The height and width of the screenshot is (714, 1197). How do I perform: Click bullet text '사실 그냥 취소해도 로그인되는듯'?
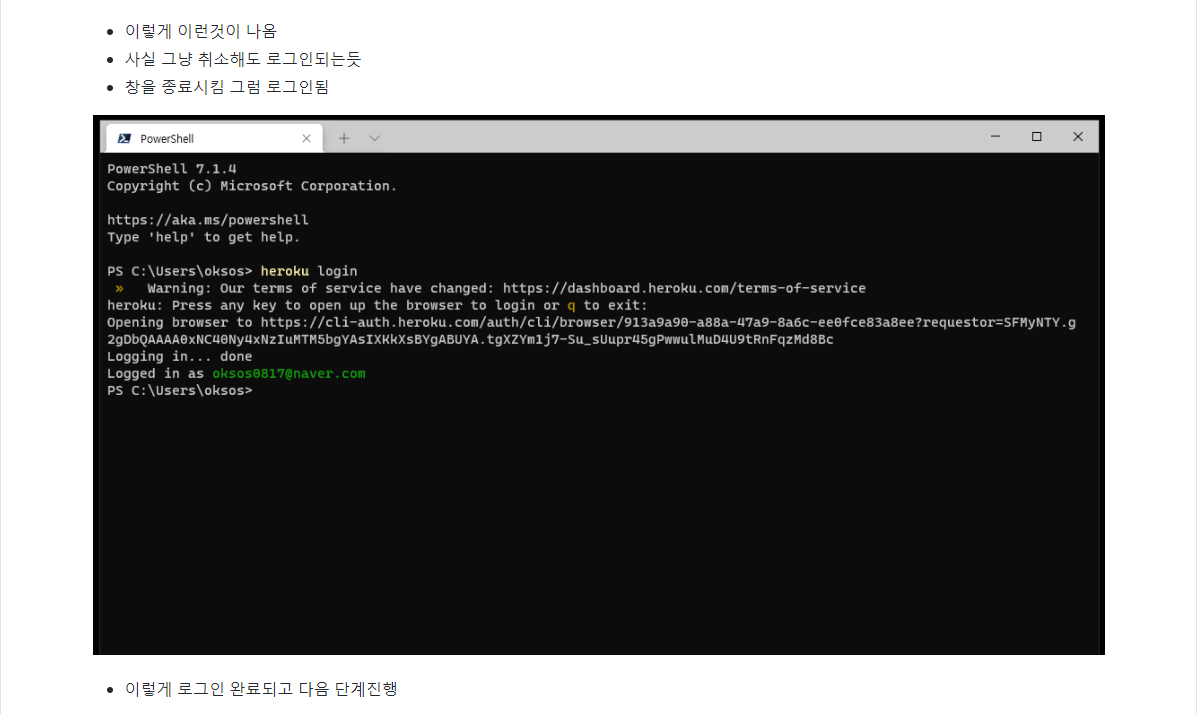(x=243, y=59)
